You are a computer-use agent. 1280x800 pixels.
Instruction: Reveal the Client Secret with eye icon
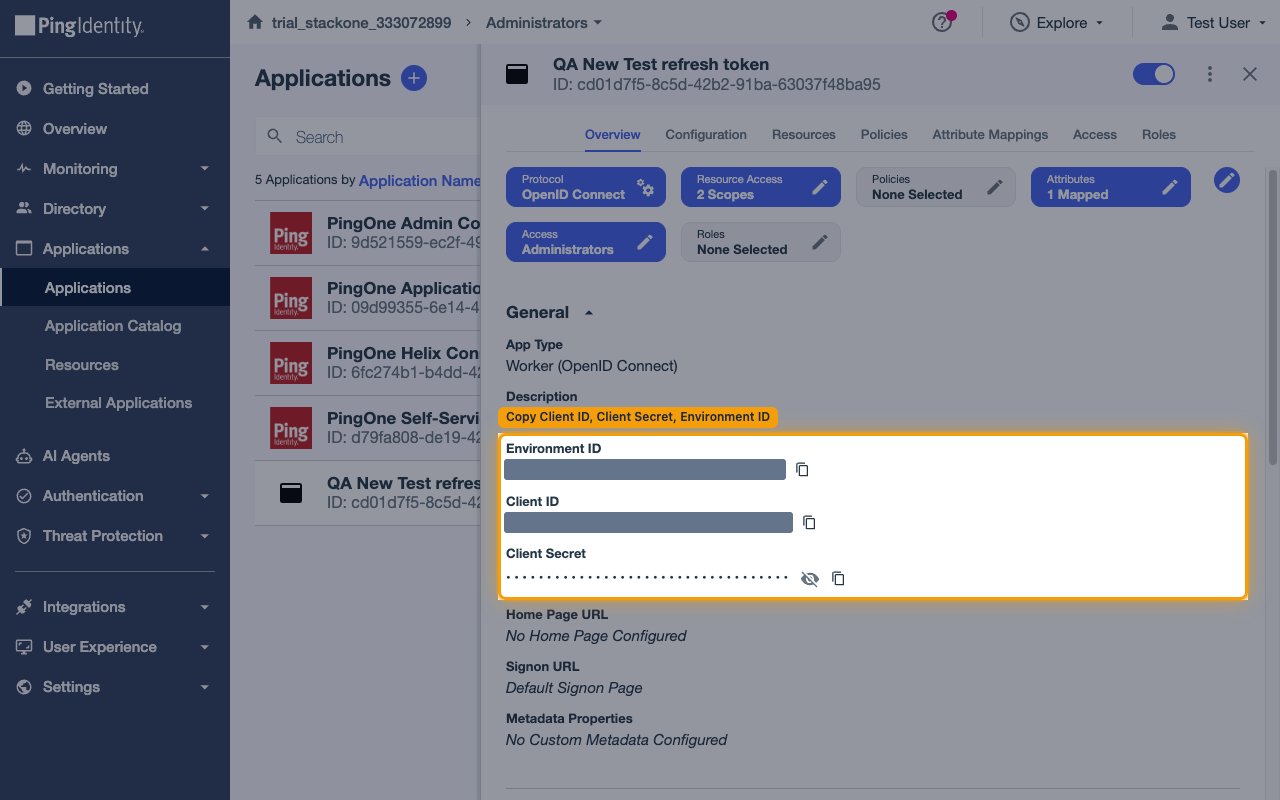[810, 578]
